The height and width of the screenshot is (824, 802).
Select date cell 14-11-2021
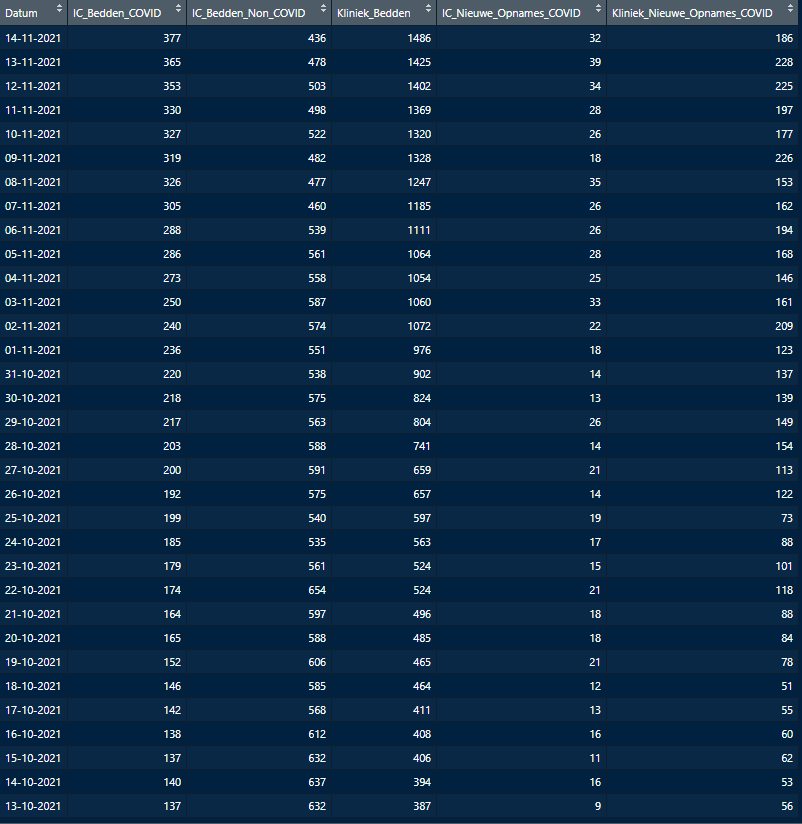33,38
